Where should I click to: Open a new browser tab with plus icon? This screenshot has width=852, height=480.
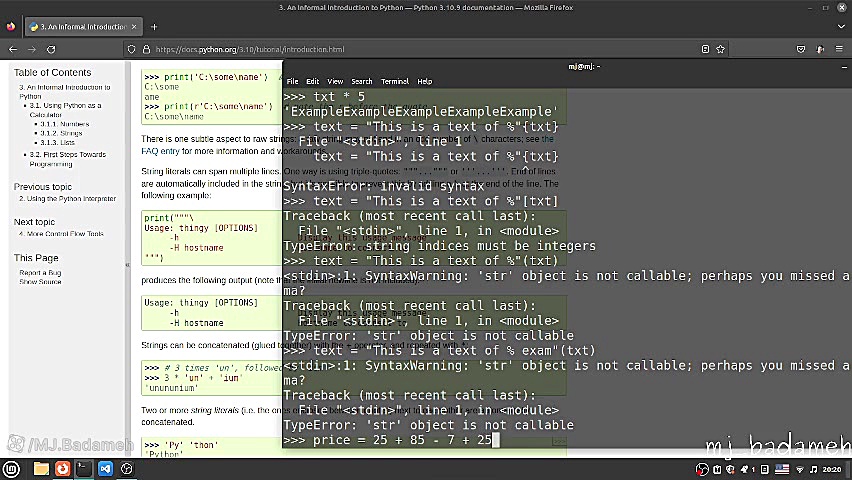[x=153, y=27]
